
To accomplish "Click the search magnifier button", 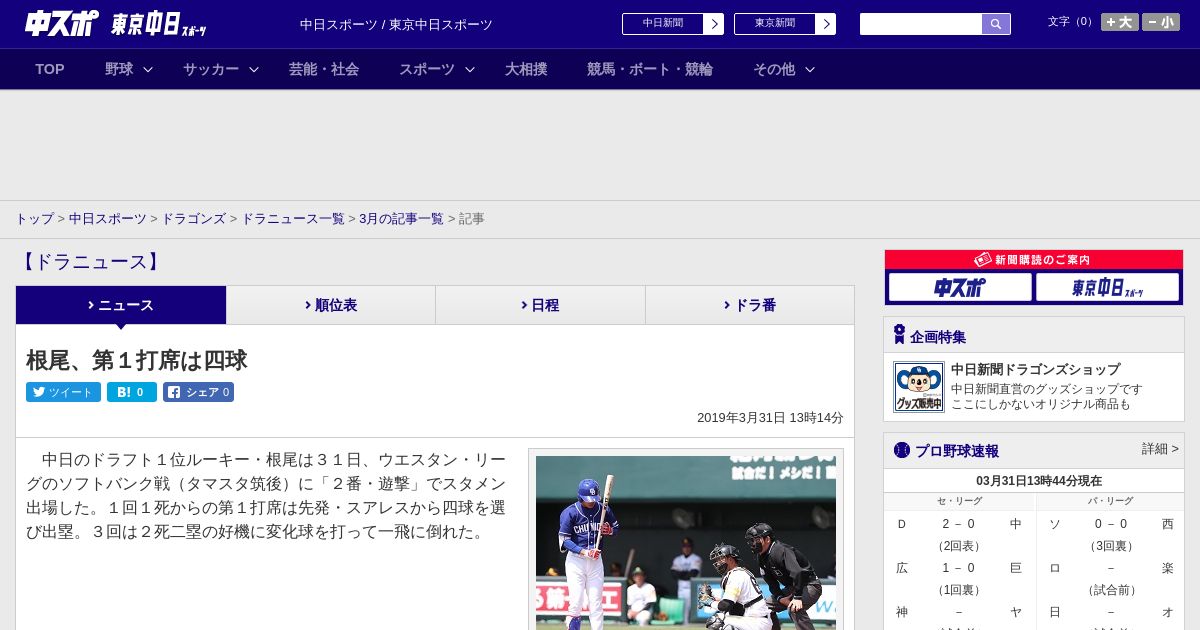I will [996, 24].
